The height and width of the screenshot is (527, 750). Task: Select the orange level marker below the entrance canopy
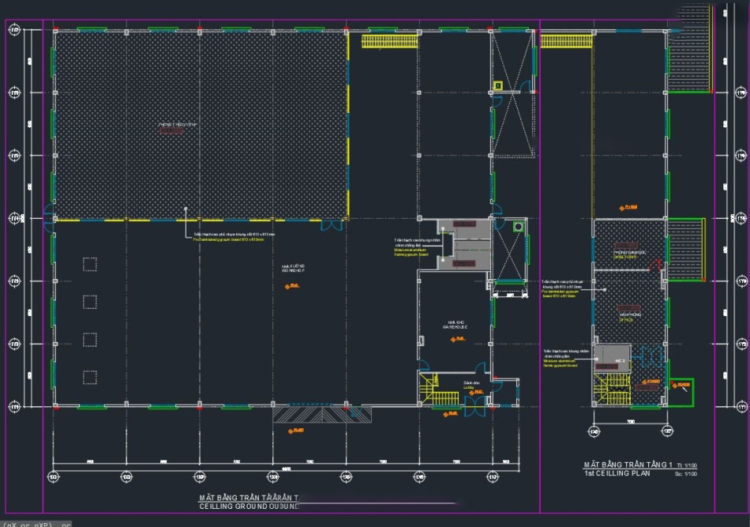pyautogui.click(x=294, y=430)
